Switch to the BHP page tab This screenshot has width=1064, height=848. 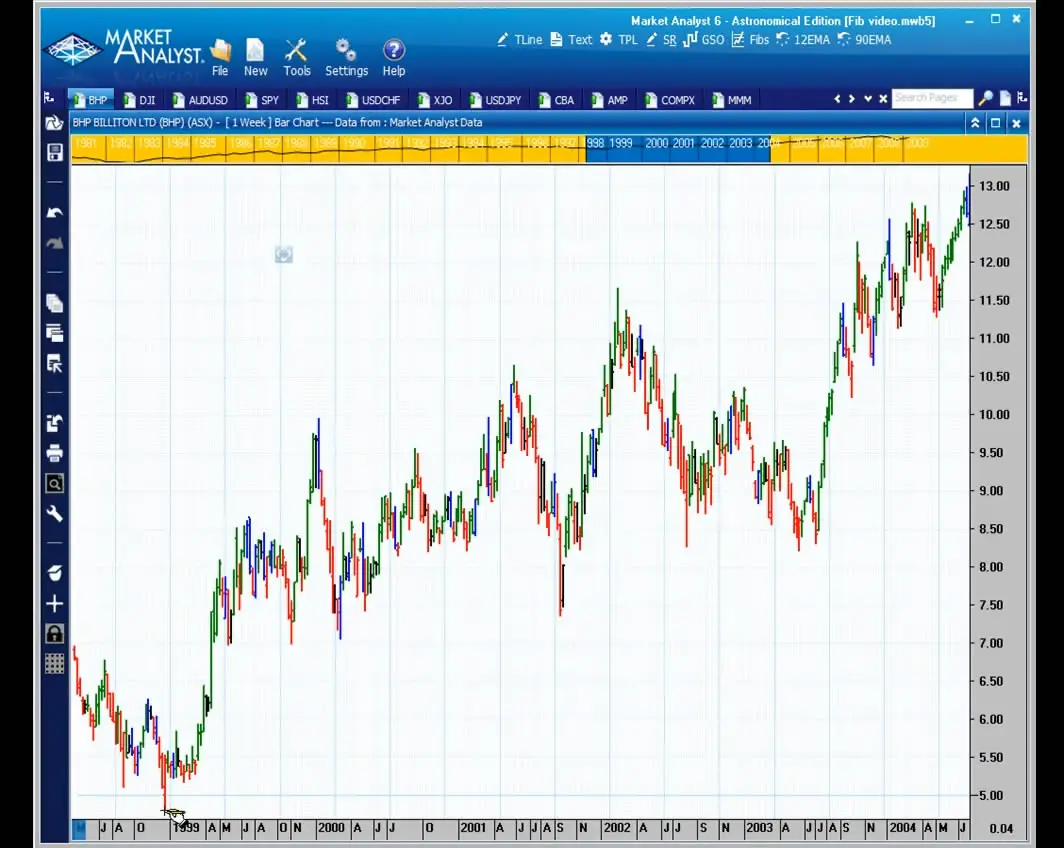point(90,100)
